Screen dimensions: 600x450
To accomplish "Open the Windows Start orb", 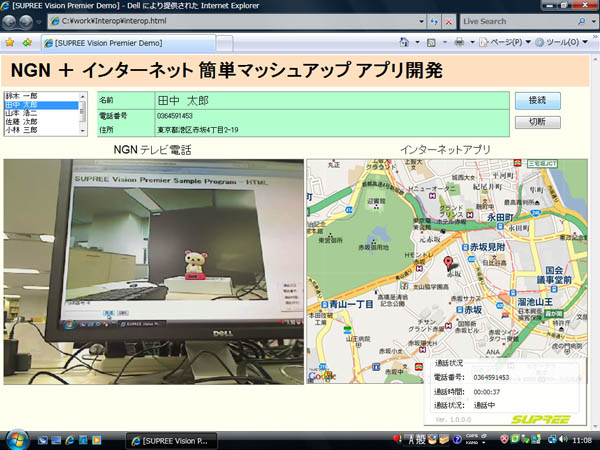I will [17, 440].
